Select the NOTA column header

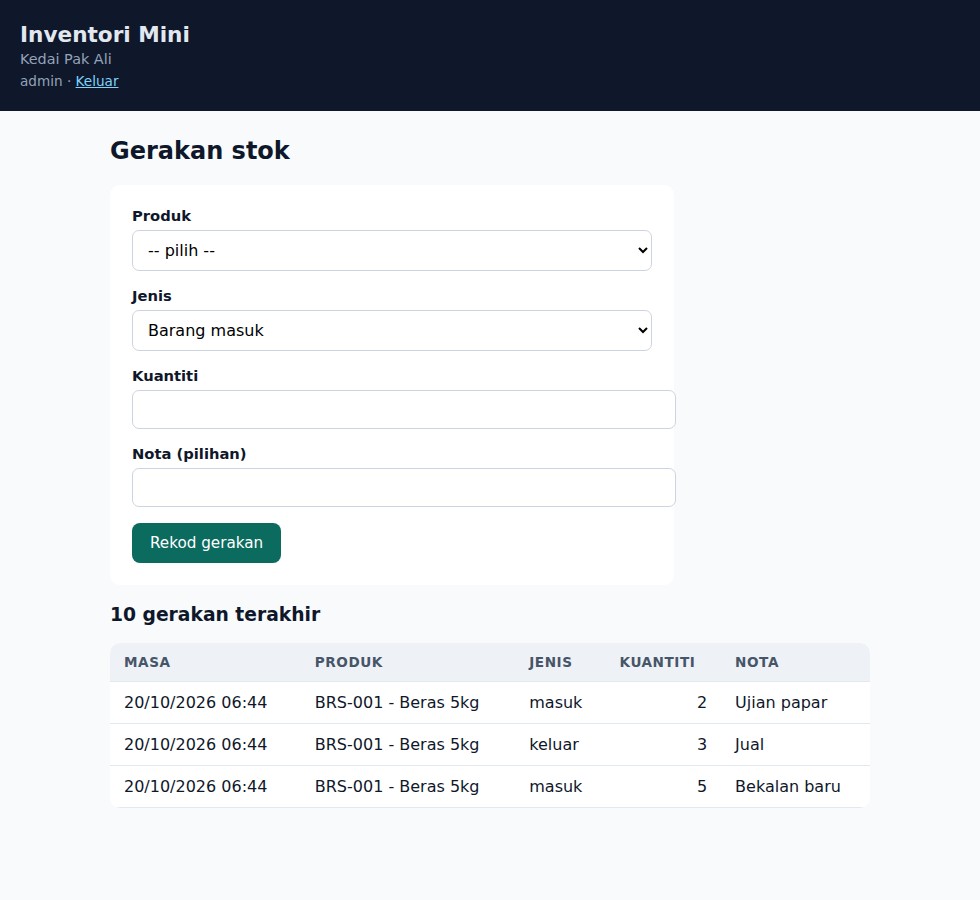[x=757, y=662]
